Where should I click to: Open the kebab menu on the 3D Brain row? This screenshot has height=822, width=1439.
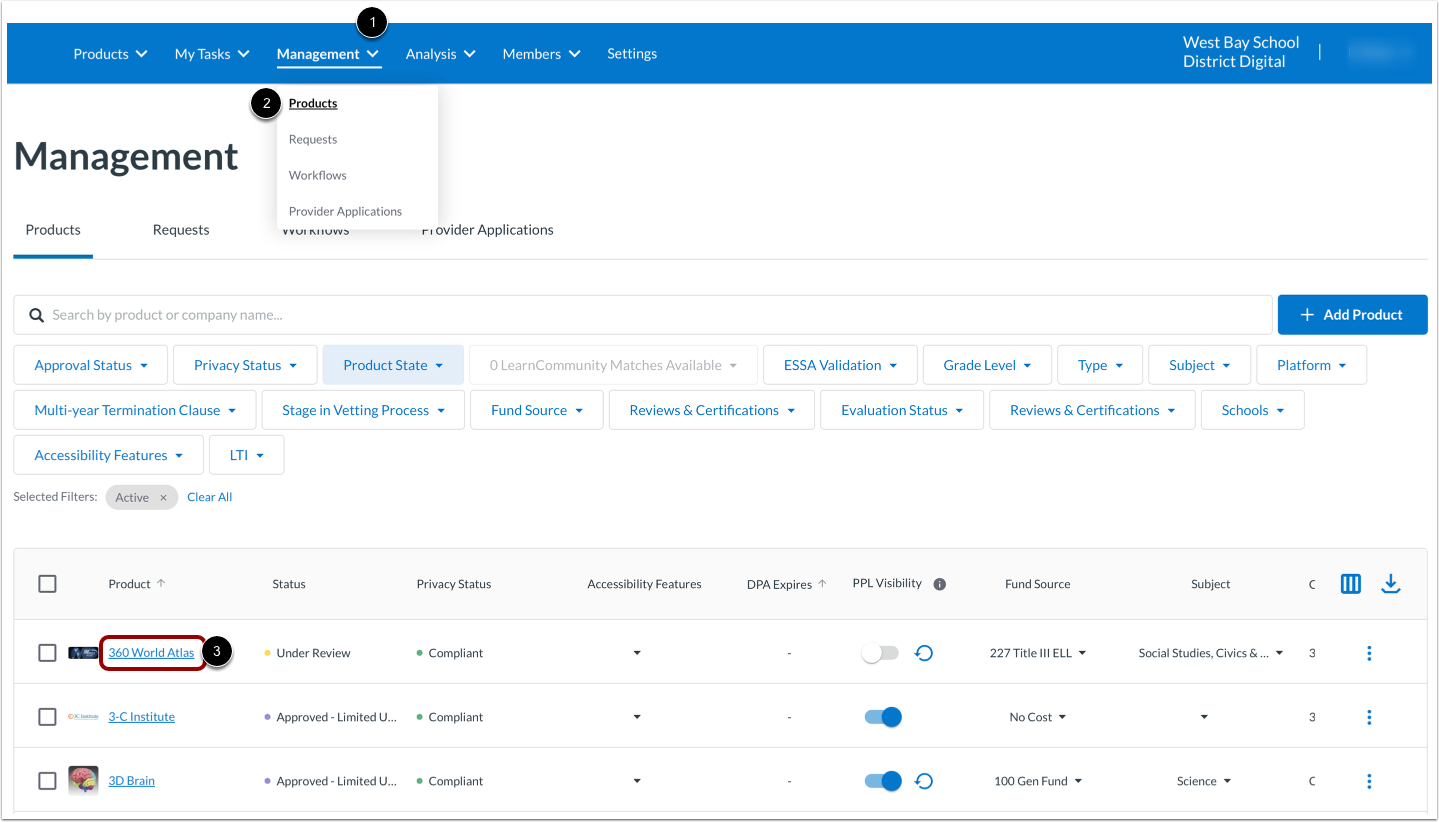pos(1369,780)
